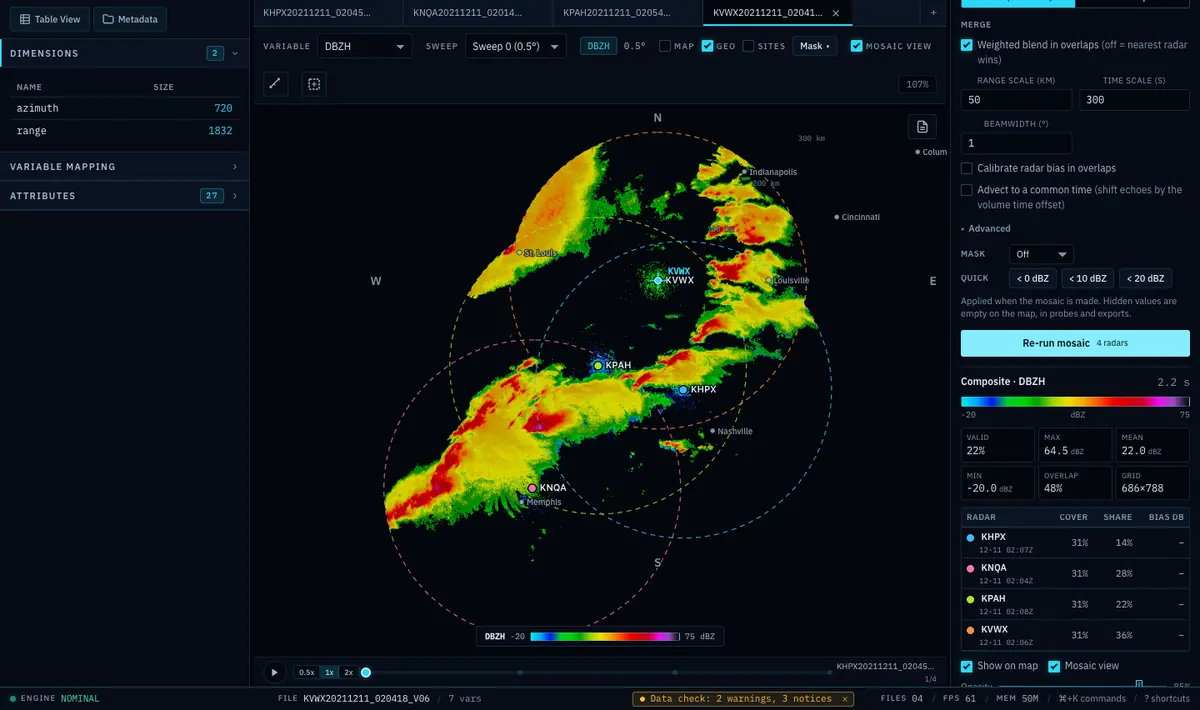This screenshot has height=710, width=1200.
Task: Click the KVWX radar site marker
Action: point(658,281)
